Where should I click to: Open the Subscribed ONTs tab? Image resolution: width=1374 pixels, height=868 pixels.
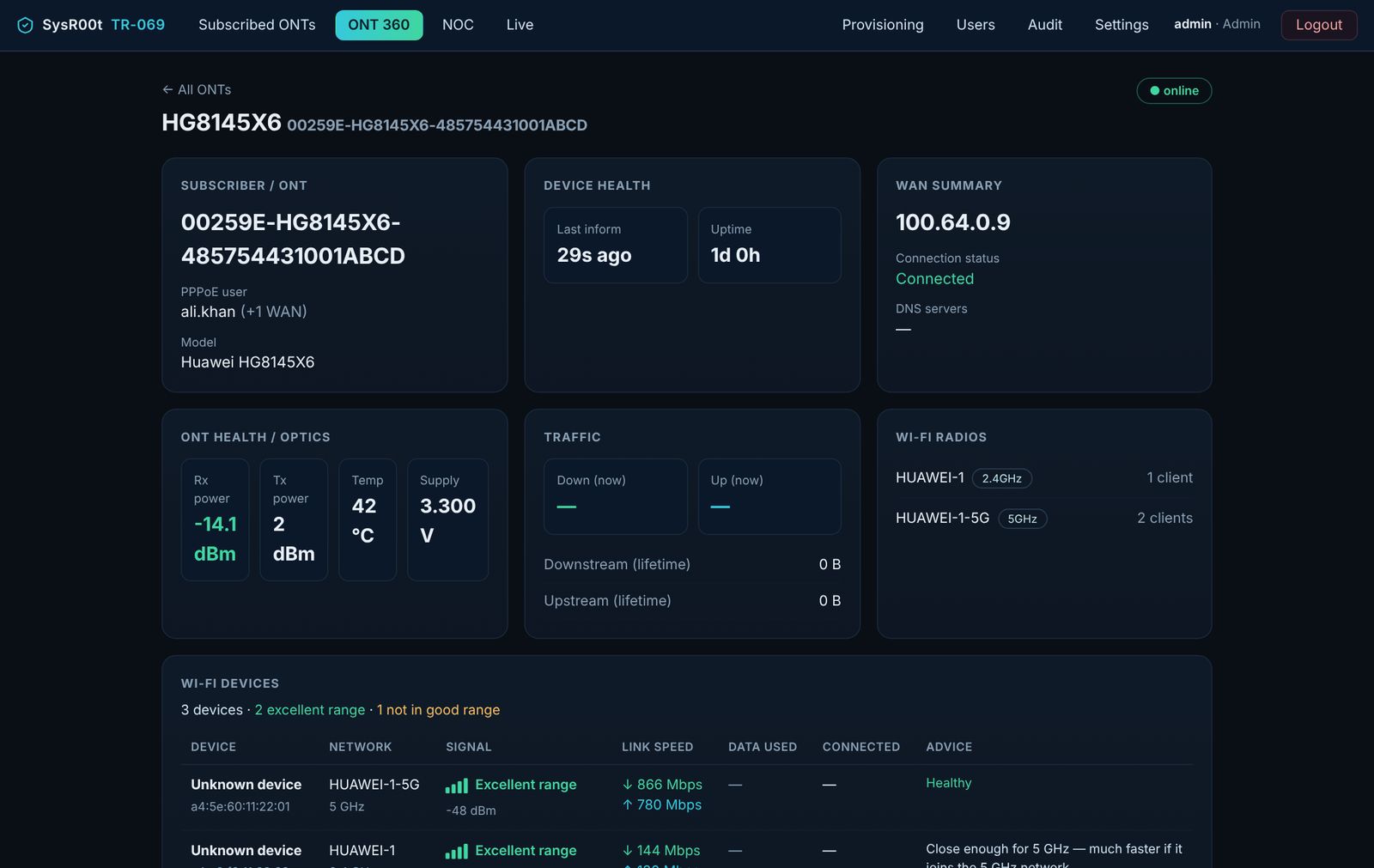[257, 25]
